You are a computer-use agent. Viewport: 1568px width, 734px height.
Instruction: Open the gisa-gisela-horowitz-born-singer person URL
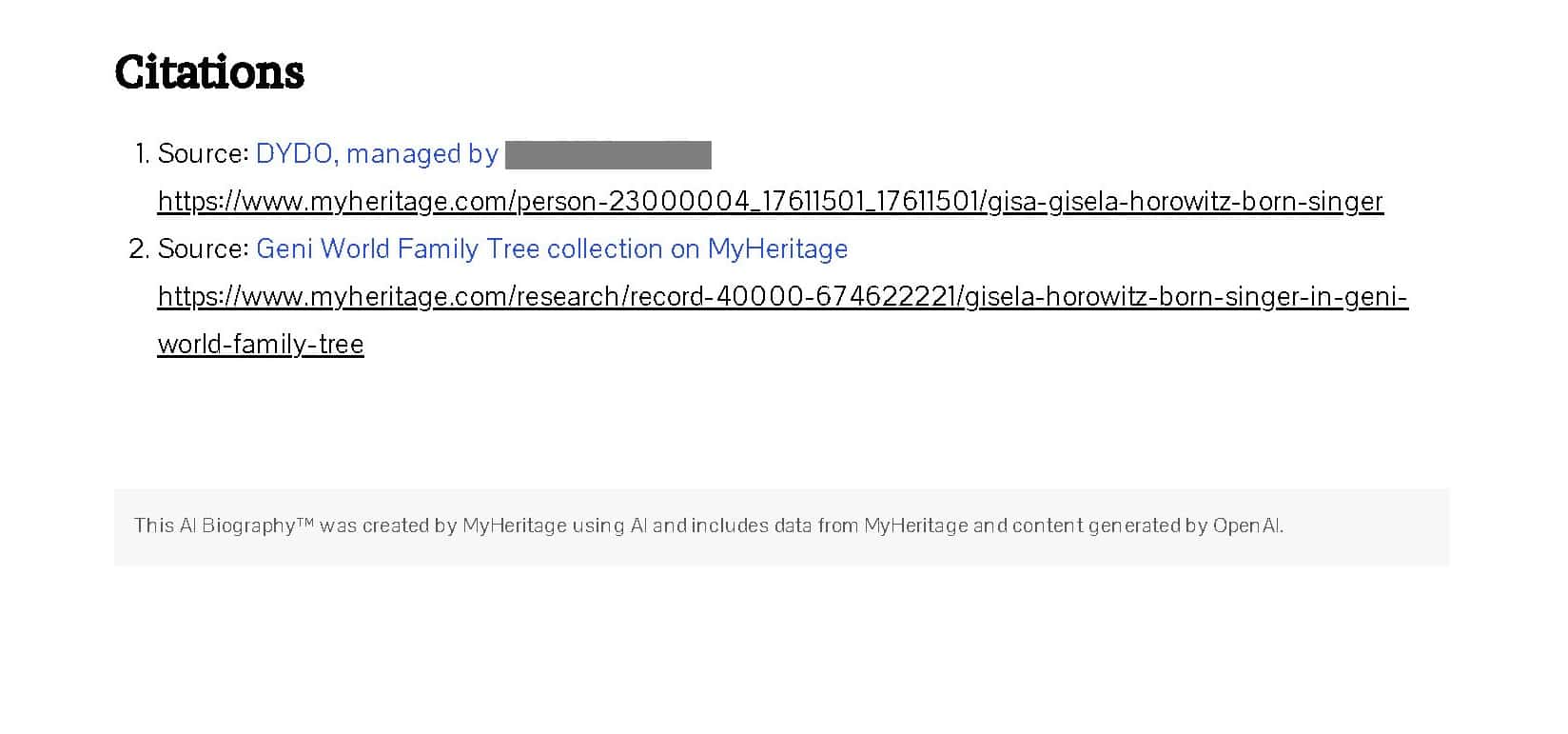[x=770, y=202]
